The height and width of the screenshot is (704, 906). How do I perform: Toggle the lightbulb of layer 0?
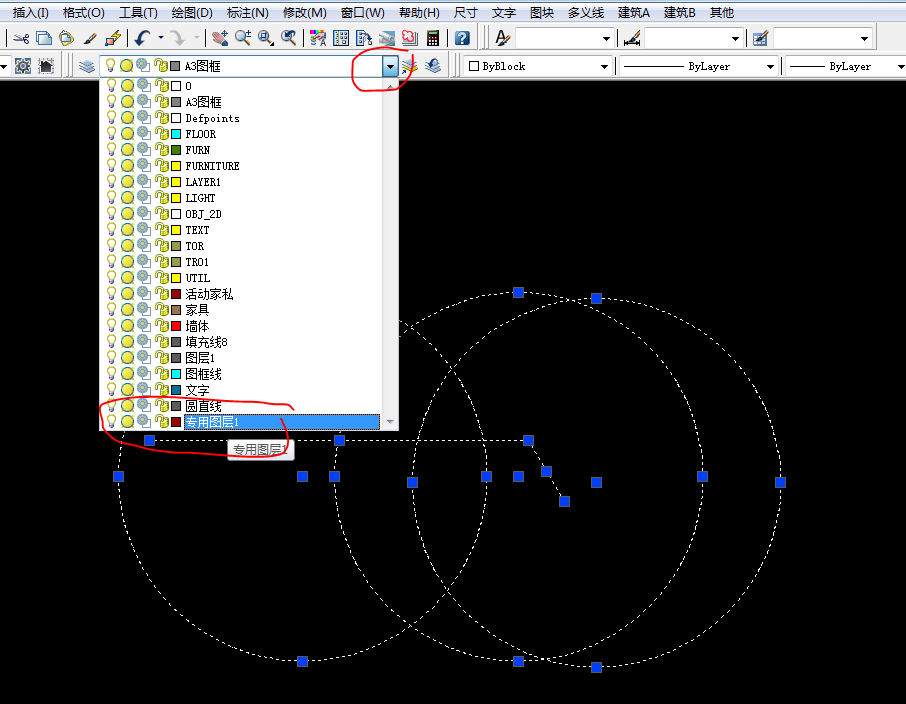coord(111,86)
